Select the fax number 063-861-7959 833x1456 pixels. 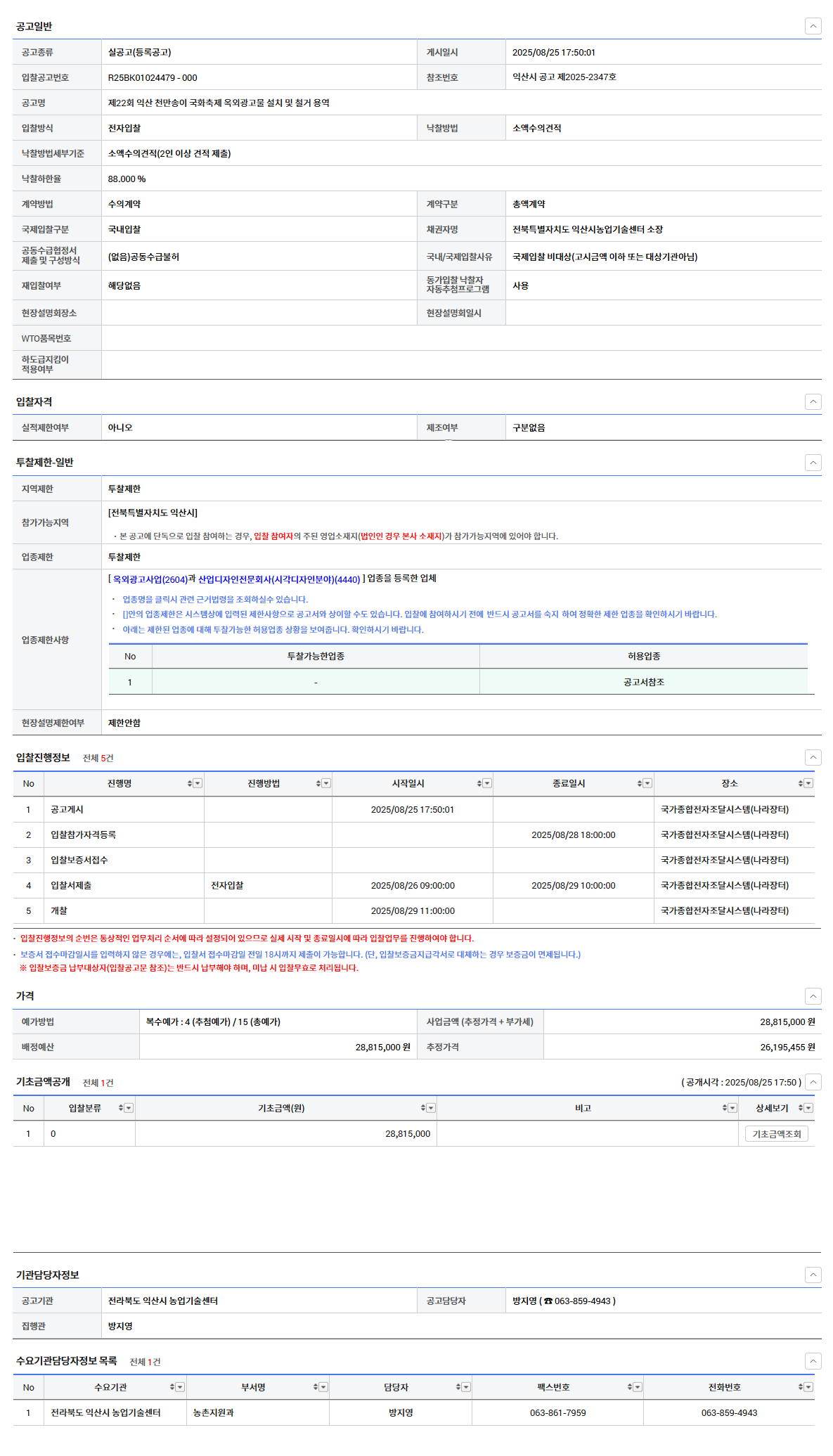(557, 1412)
